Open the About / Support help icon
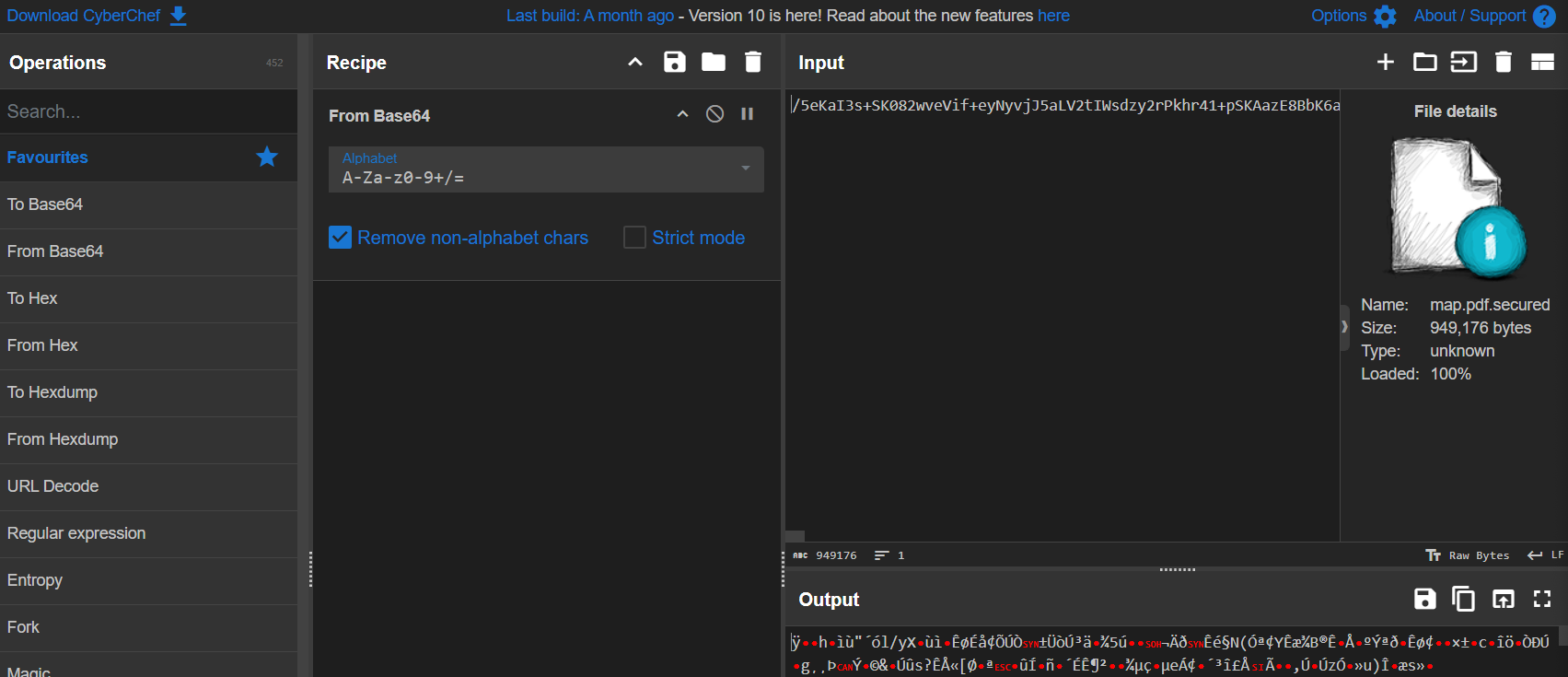This screenshot has height=677, width=1568. click(1544, 16)
